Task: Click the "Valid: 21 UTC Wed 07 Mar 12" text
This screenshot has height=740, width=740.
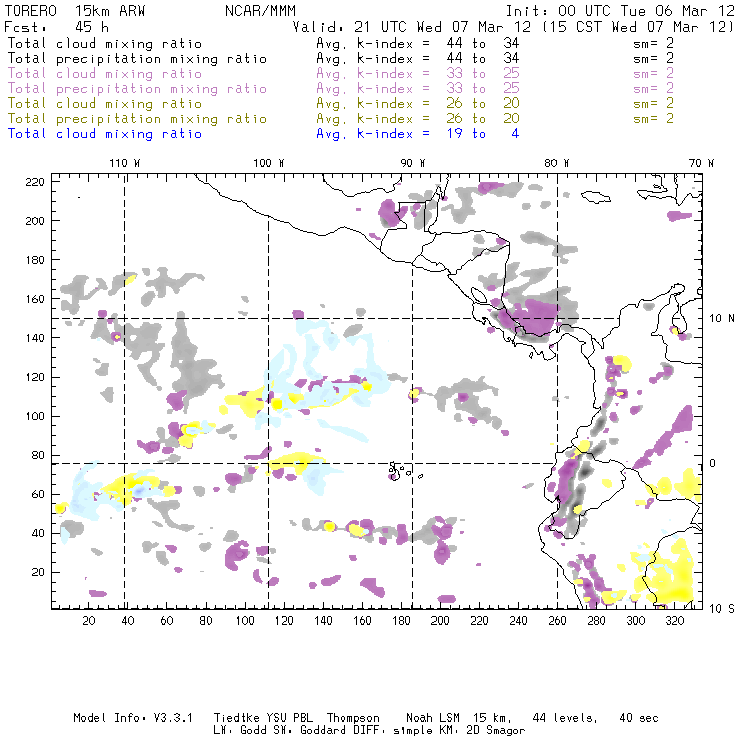Action: coord(412,27)
